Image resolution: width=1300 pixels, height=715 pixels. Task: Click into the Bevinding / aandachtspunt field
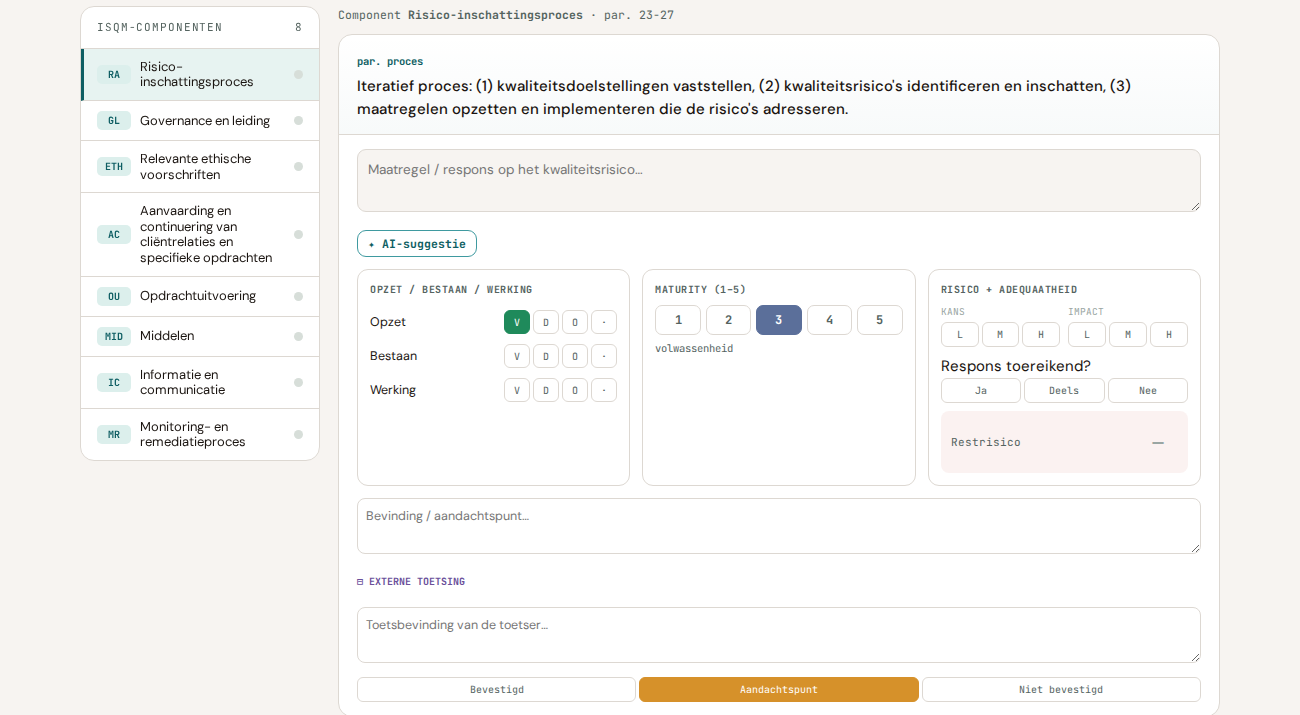coord(779,526)
